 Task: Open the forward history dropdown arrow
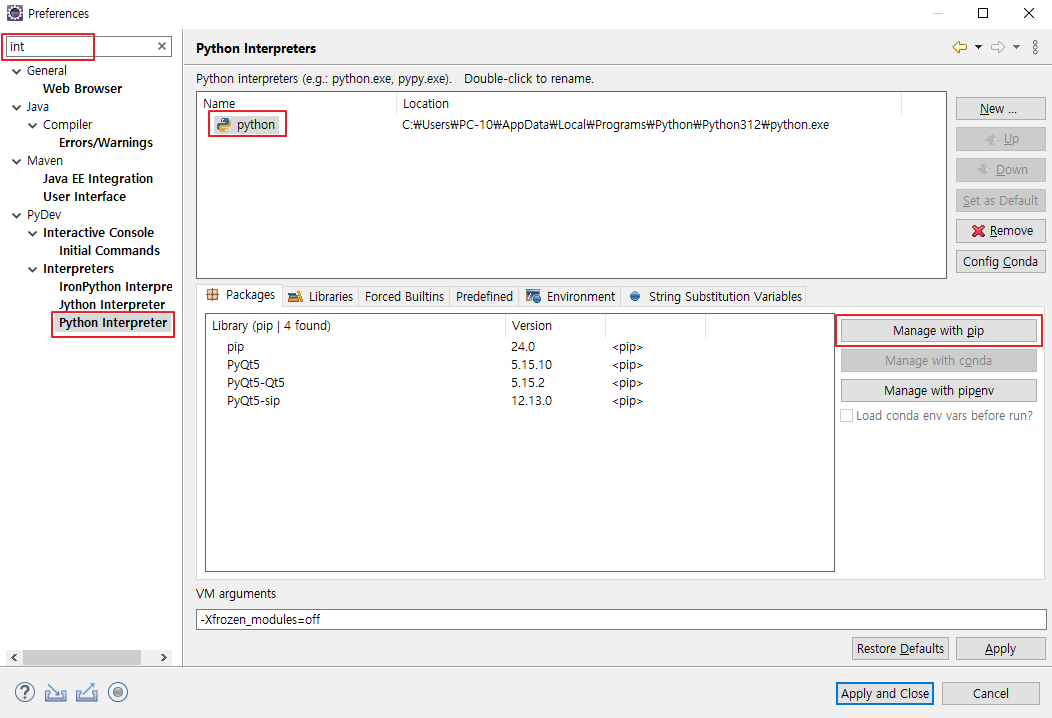1016,47
